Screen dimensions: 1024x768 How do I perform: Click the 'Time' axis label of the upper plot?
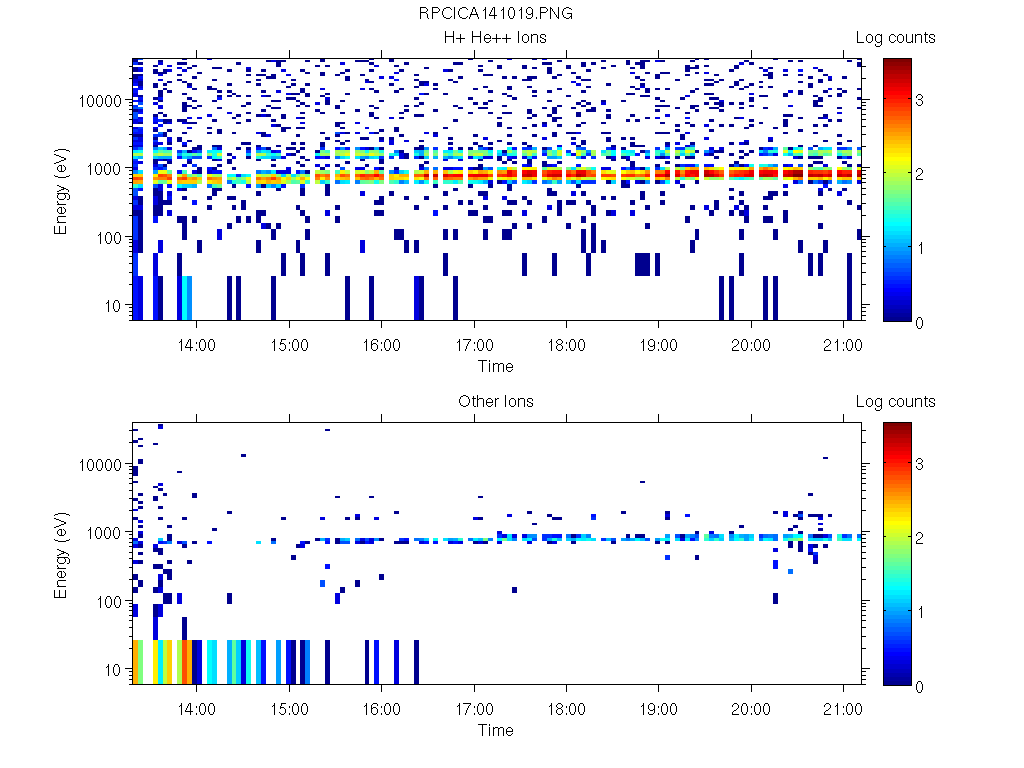[x=495, y=366]
